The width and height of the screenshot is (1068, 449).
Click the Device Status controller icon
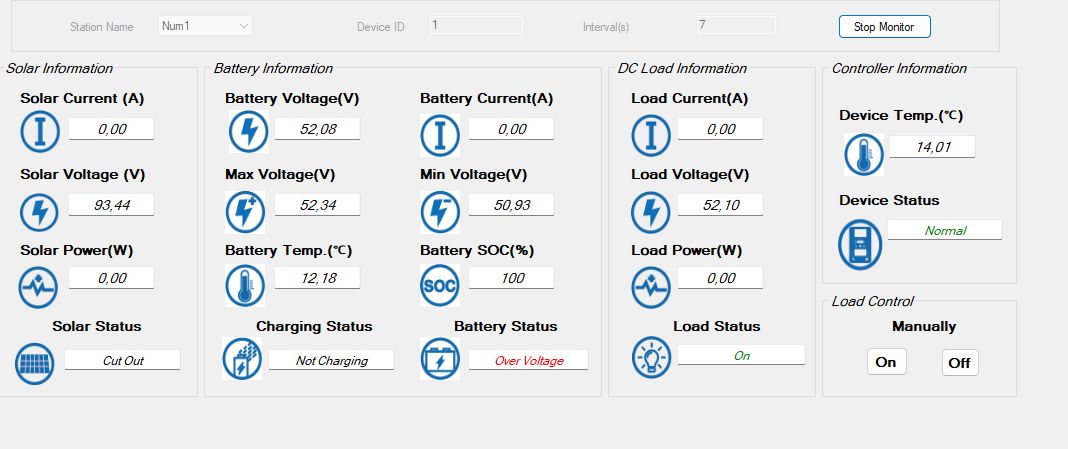859,244
